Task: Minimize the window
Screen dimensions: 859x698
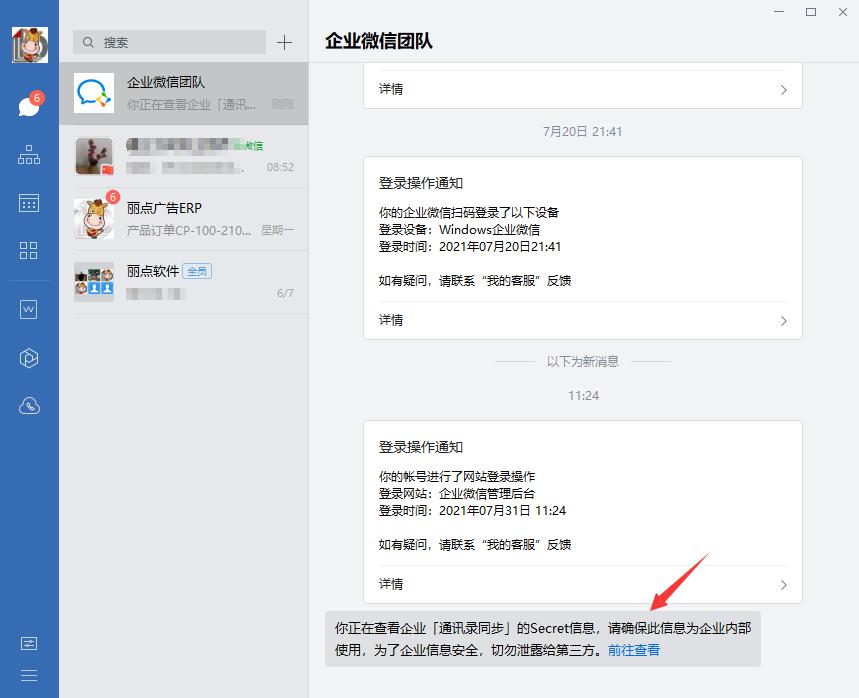Action: [x=779, y=12]
